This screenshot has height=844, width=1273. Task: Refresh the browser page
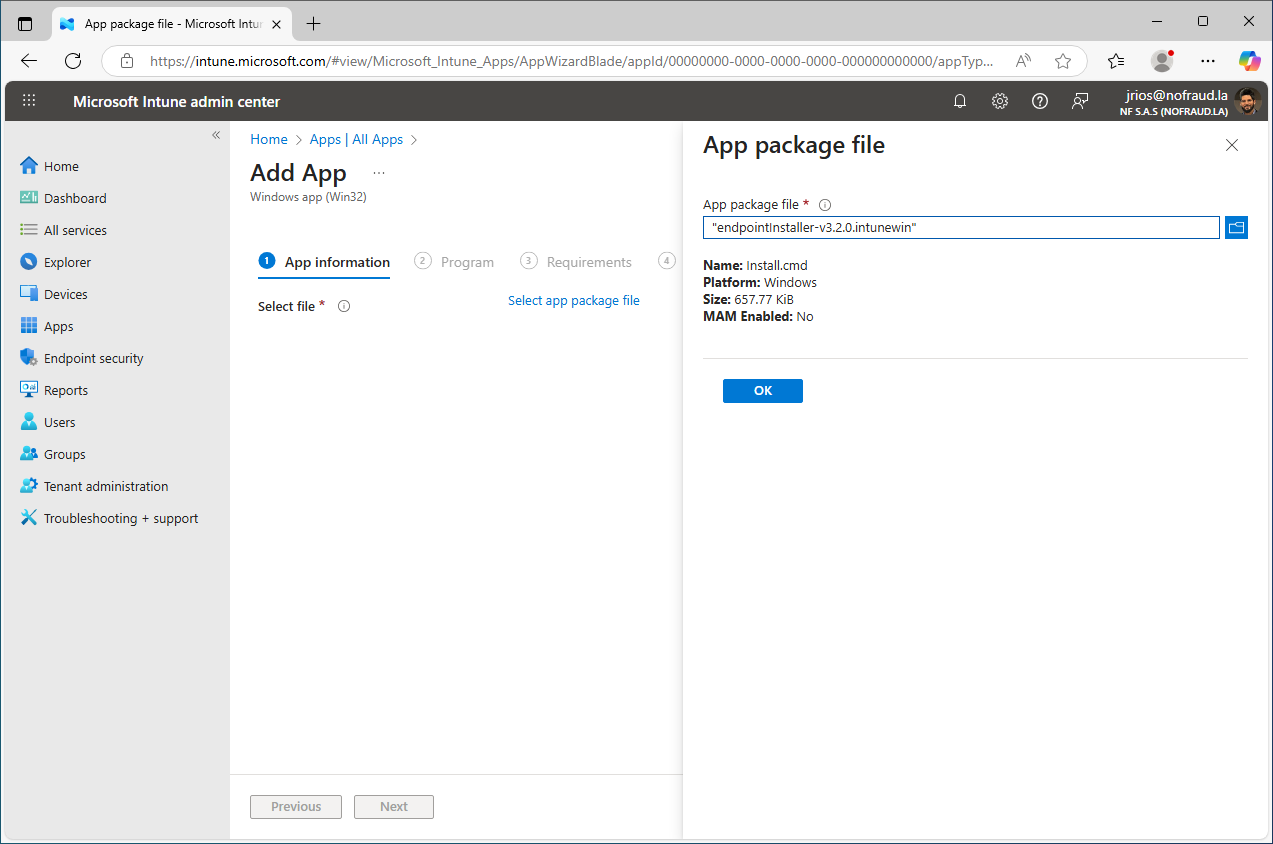73,61
